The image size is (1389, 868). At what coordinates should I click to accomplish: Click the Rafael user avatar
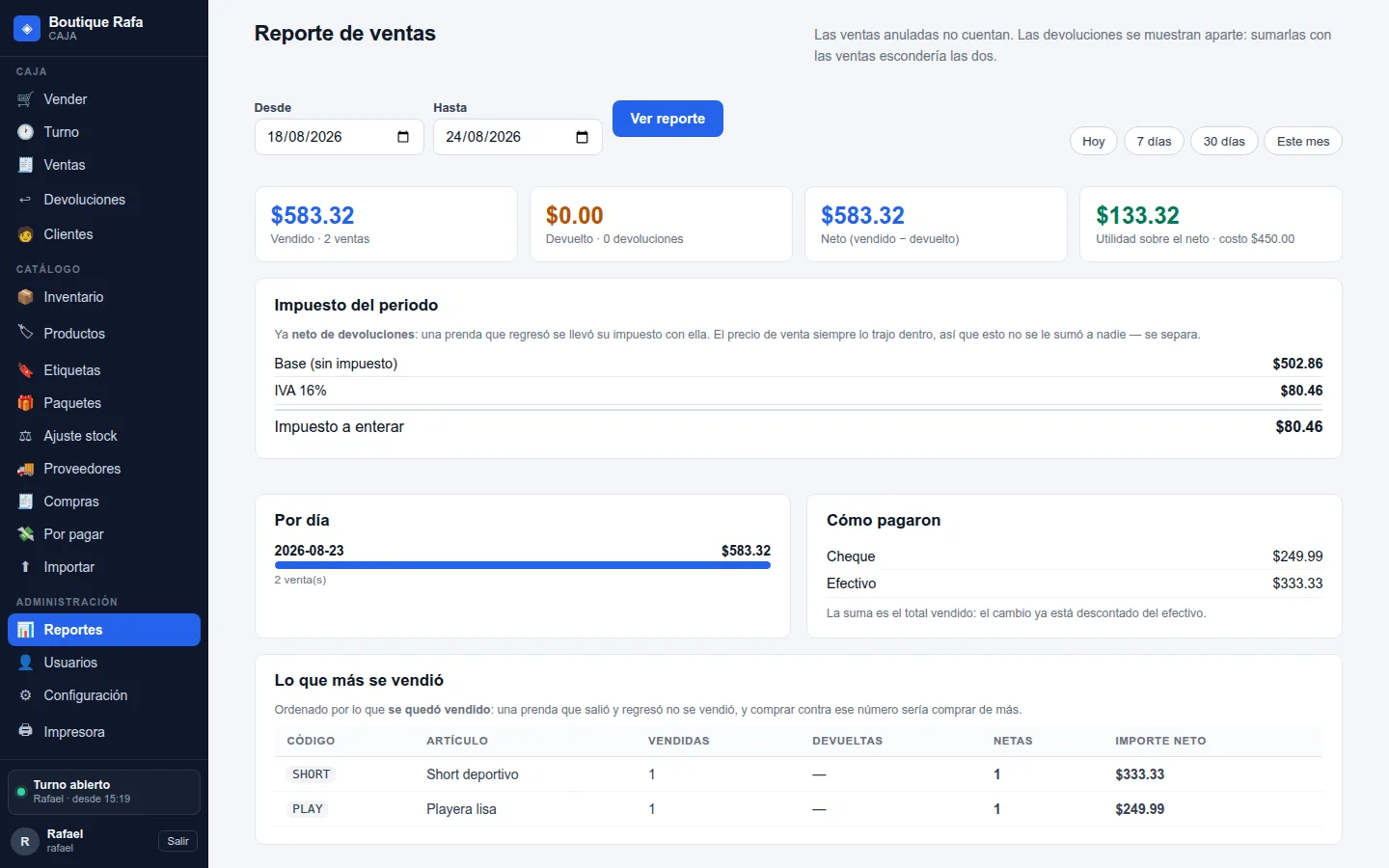click(x=25, y=841)
